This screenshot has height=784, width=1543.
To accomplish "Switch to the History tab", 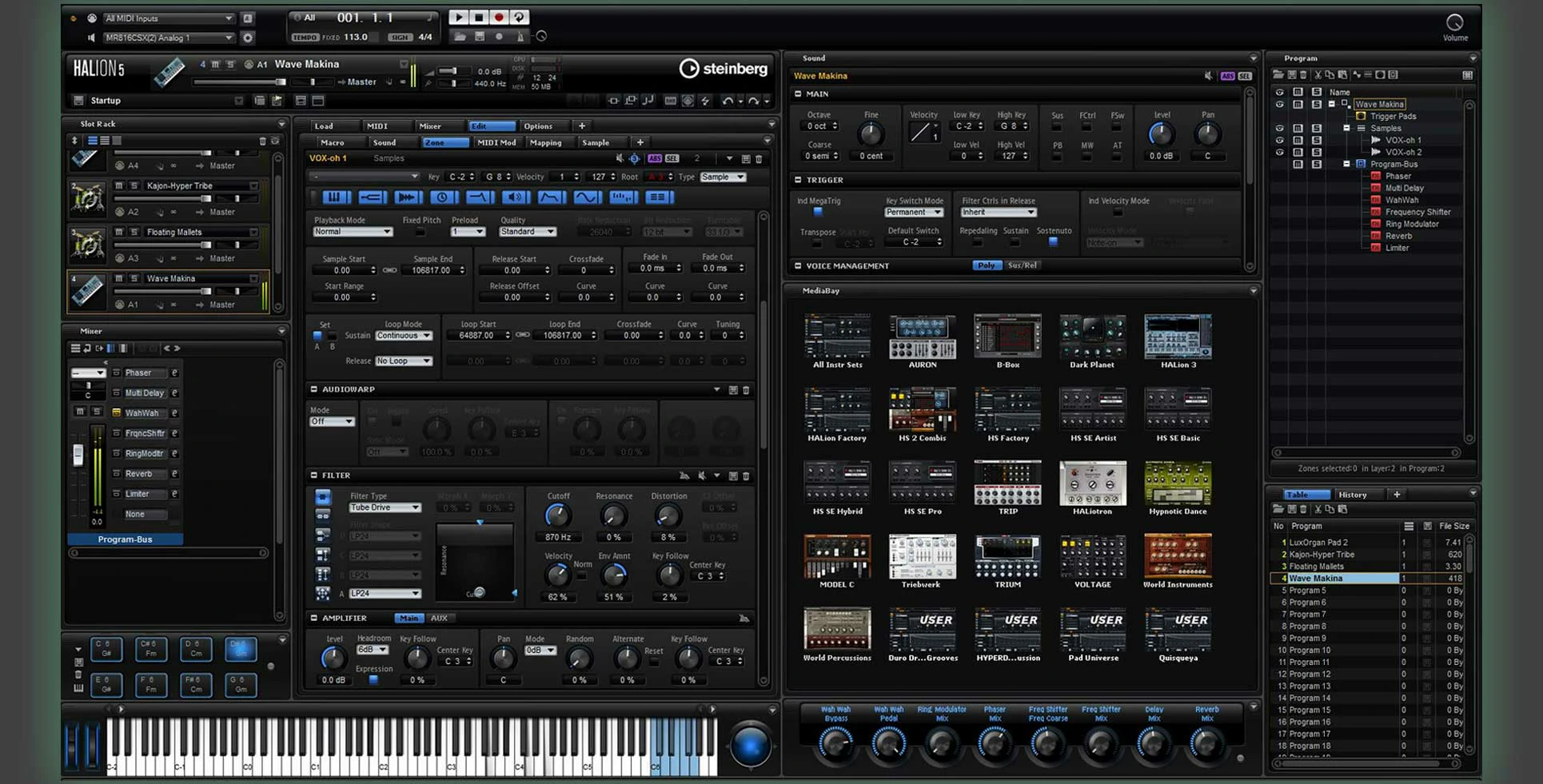I will tap(1353, 495).
